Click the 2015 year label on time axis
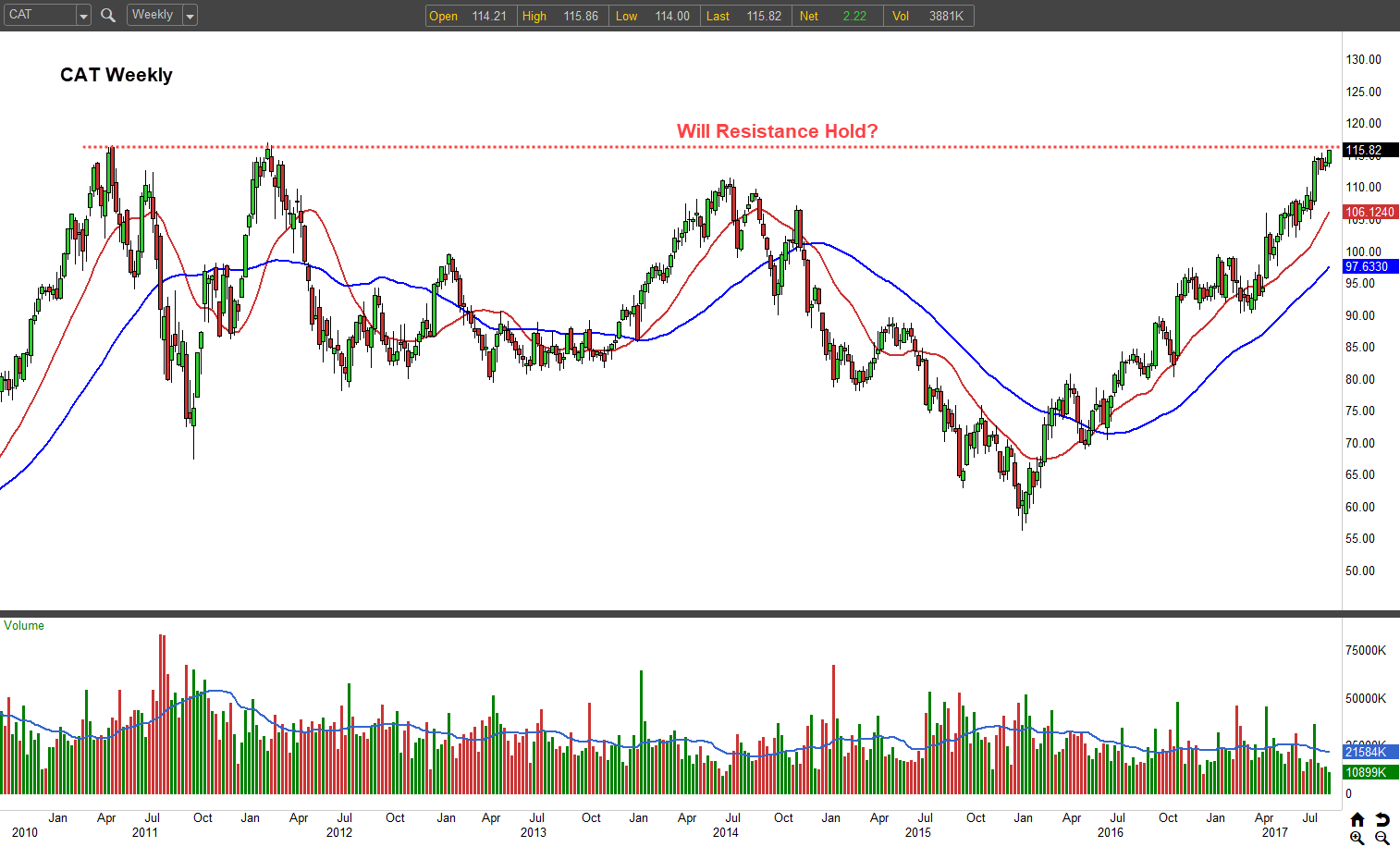The image size is (1400, 847). [918, 832]
